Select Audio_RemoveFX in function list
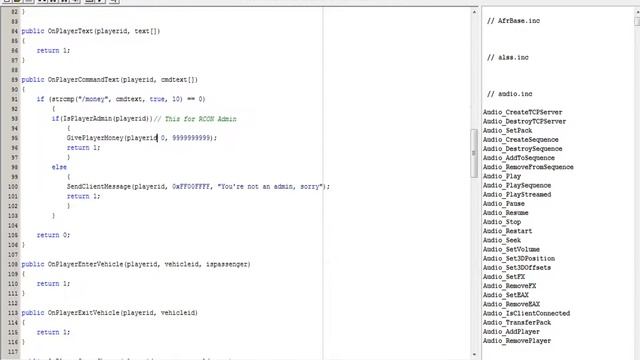The height and width of the screenshot is (360, 640). pyautogui.click(x=509, y=286)
